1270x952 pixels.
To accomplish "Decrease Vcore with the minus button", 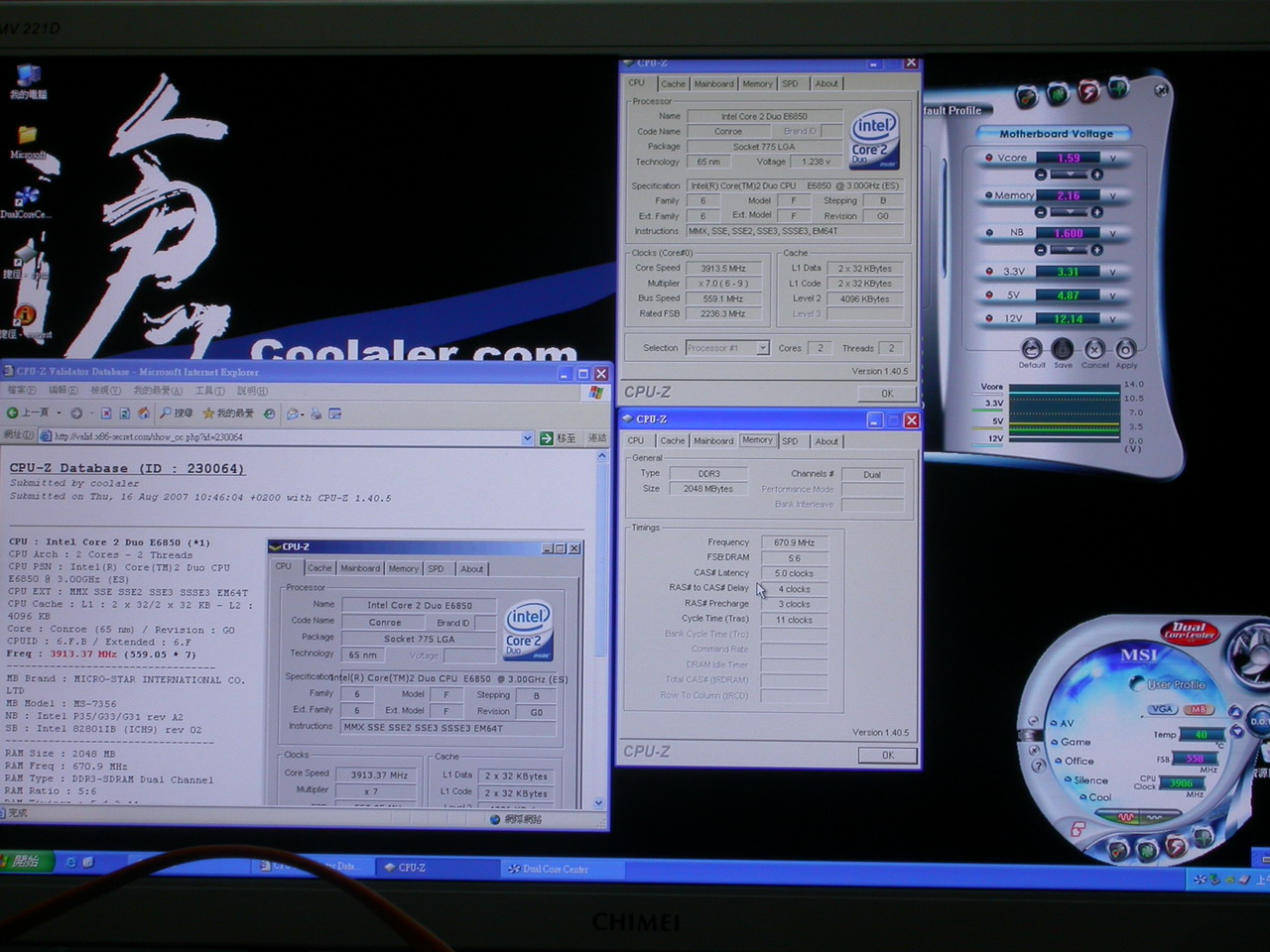I will tap(1041, 175).
